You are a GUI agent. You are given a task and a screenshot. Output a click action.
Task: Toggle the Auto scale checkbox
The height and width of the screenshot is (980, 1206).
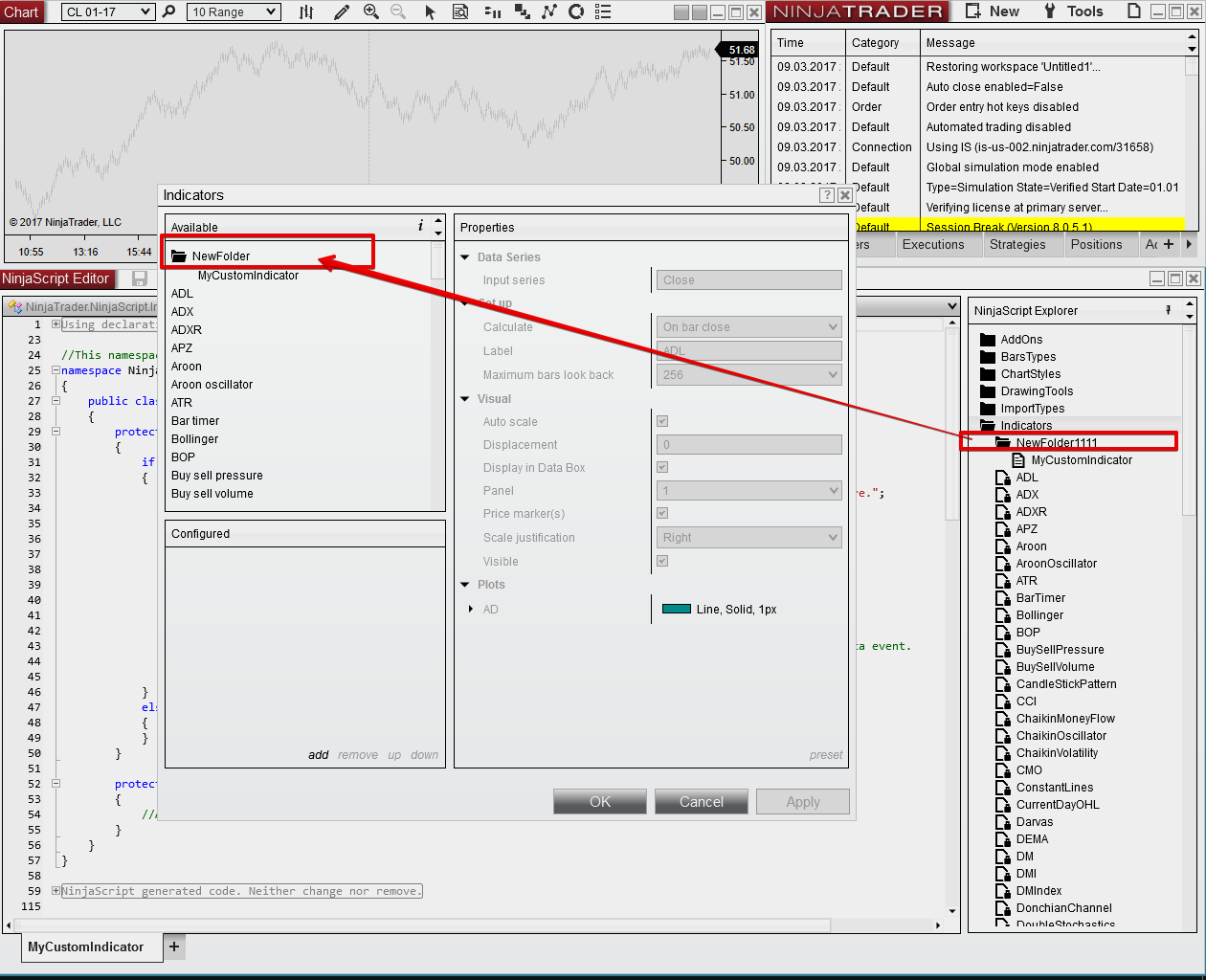(662, 421)
